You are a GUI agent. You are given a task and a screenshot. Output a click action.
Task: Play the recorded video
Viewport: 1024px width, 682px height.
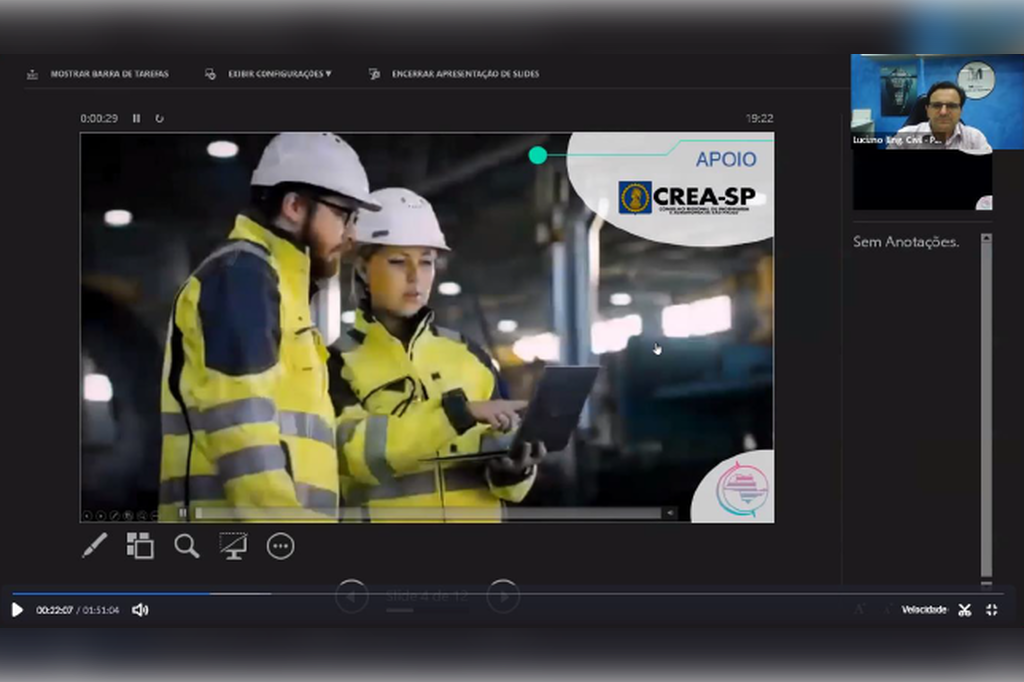click(x=17, y=610)
